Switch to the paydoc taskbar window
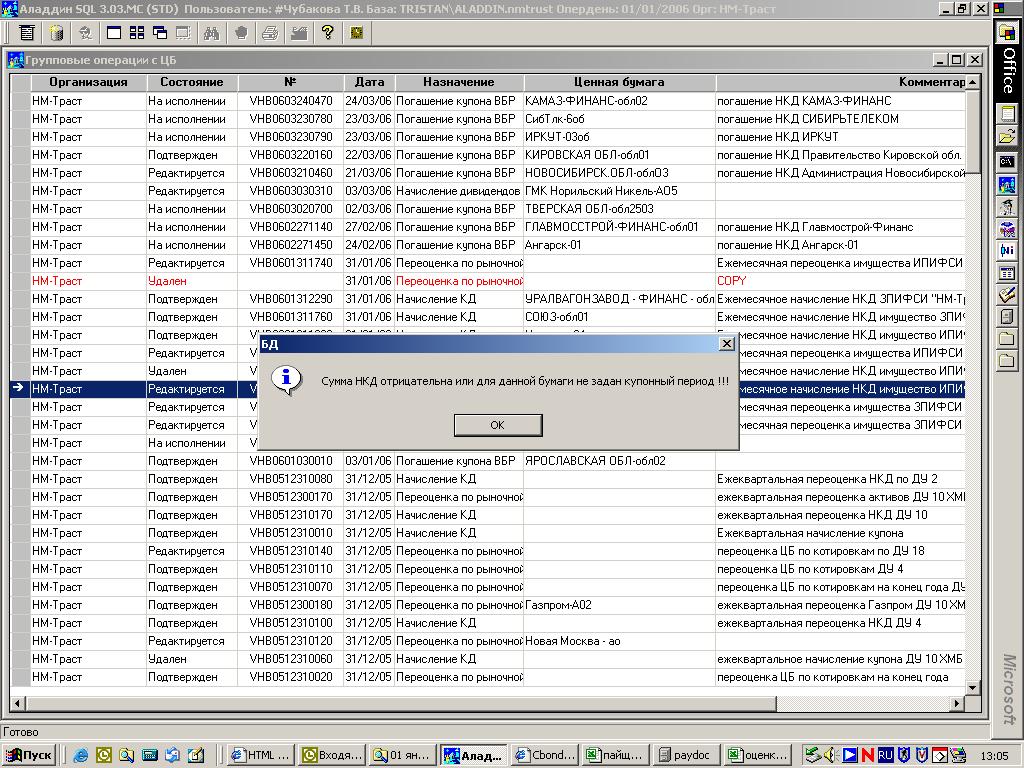Screen dimensions: 1024x768 (x=685, y=756)
